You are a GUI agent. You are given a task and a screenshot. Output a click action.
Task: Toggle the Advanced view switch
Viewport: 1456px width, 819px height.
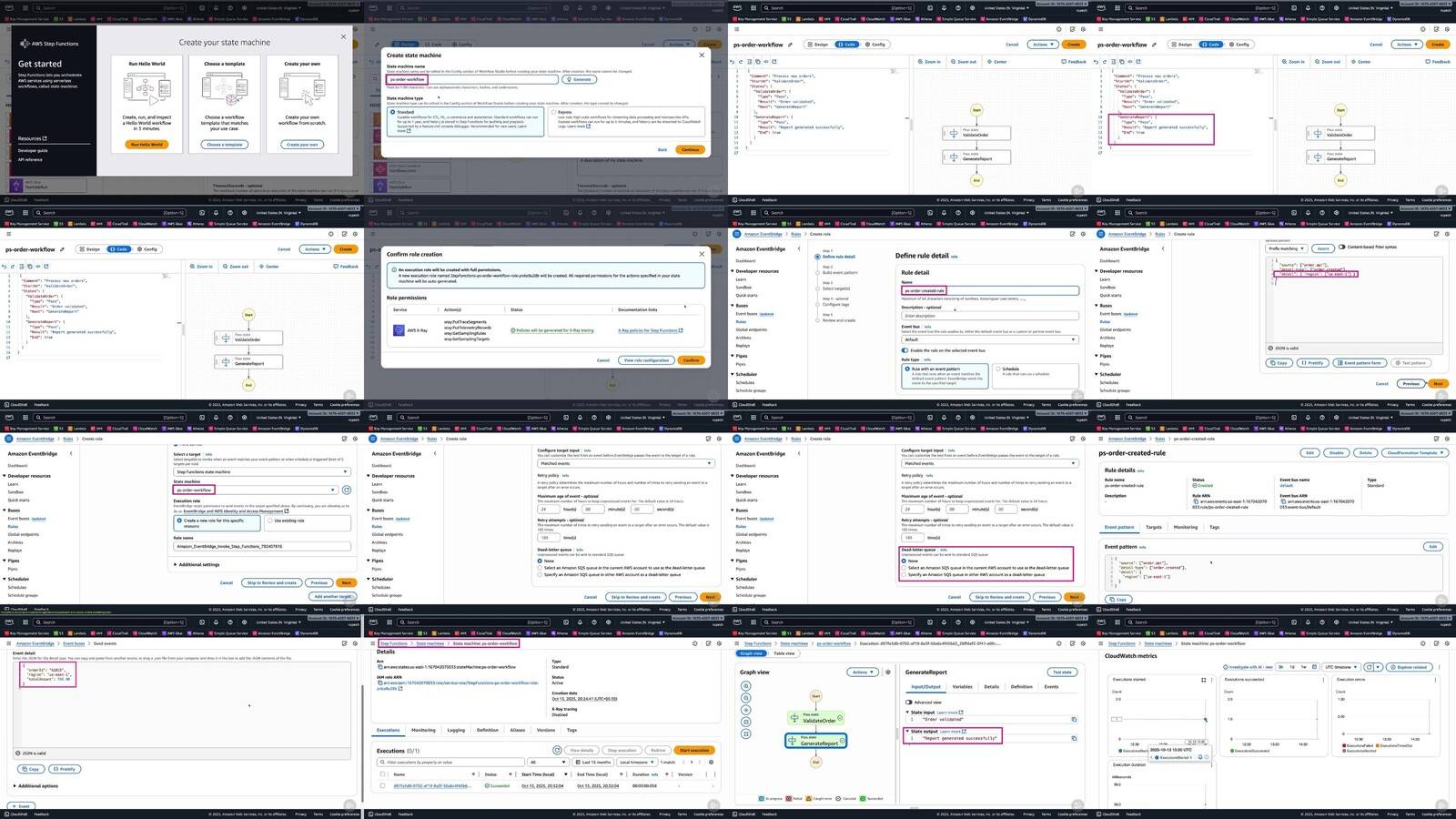[909, 703]
